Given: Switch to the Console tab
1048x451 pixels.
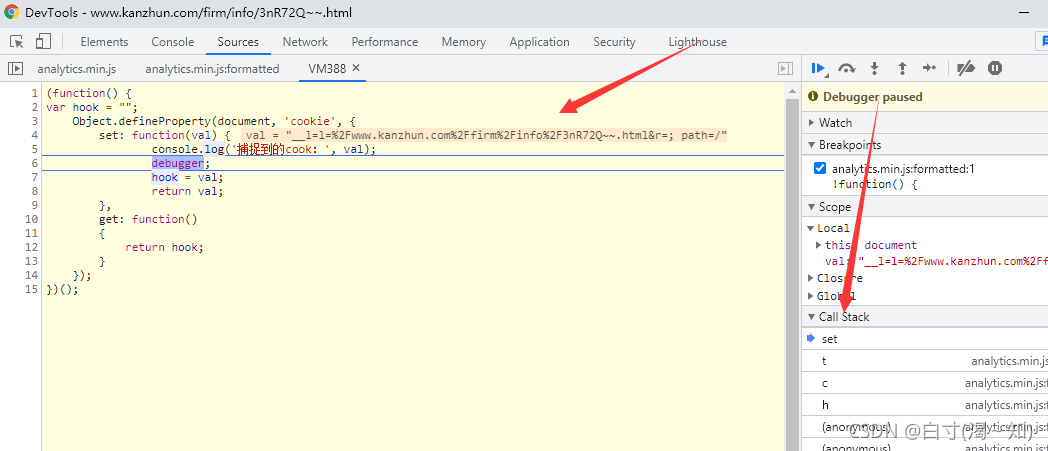Looking at the screenshot, I should point(172,41).
